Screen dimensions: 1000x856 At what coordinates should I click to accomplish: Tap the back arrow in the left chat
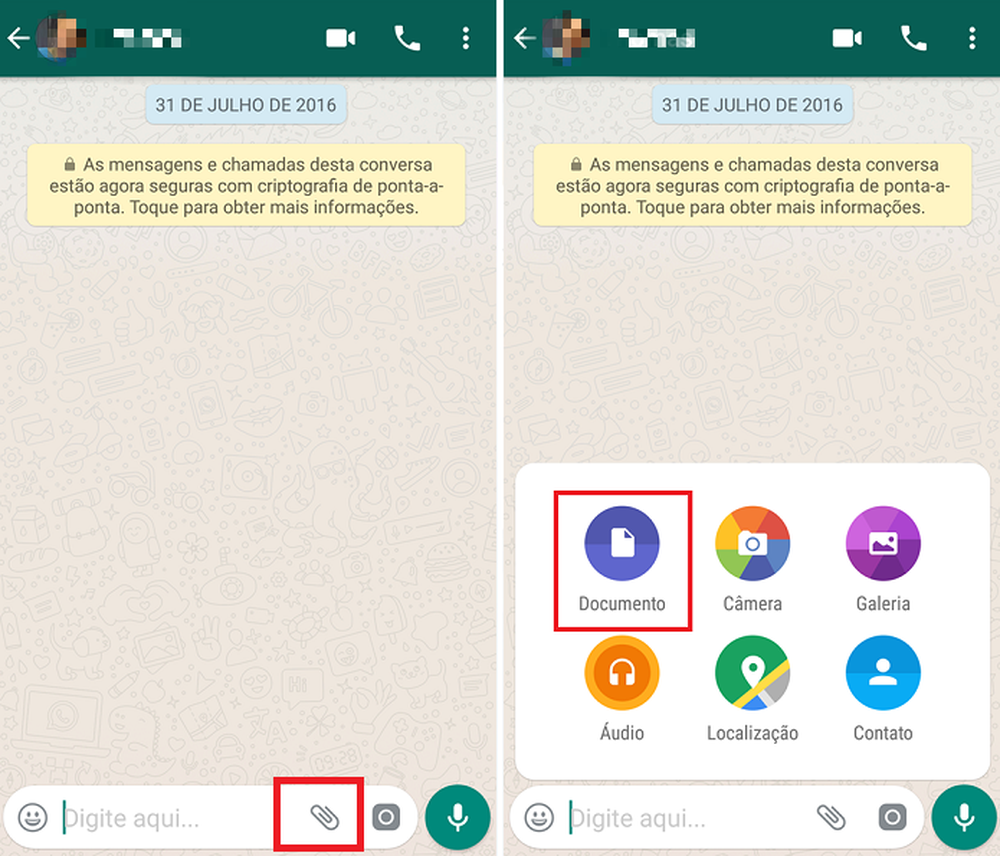[x=18, y=38]
